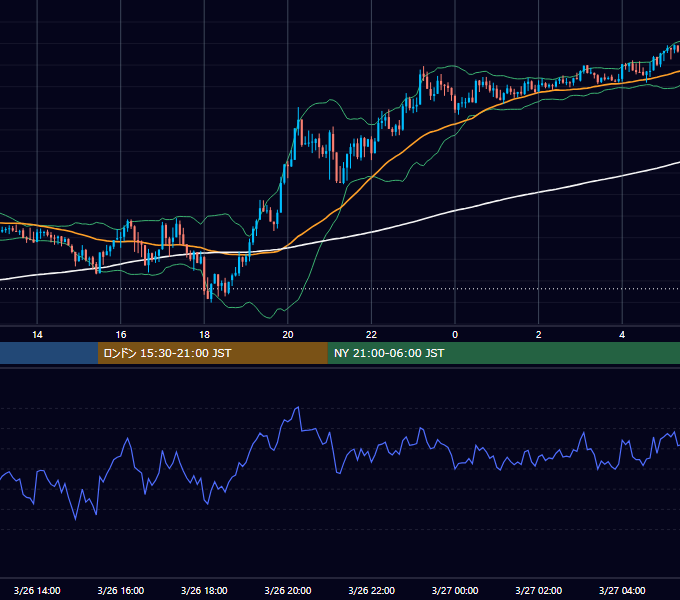The width and height of the screenshot is (680, 600).
Task: Click the 3/26 14:00 time label
Action: (x=37, y=590)
